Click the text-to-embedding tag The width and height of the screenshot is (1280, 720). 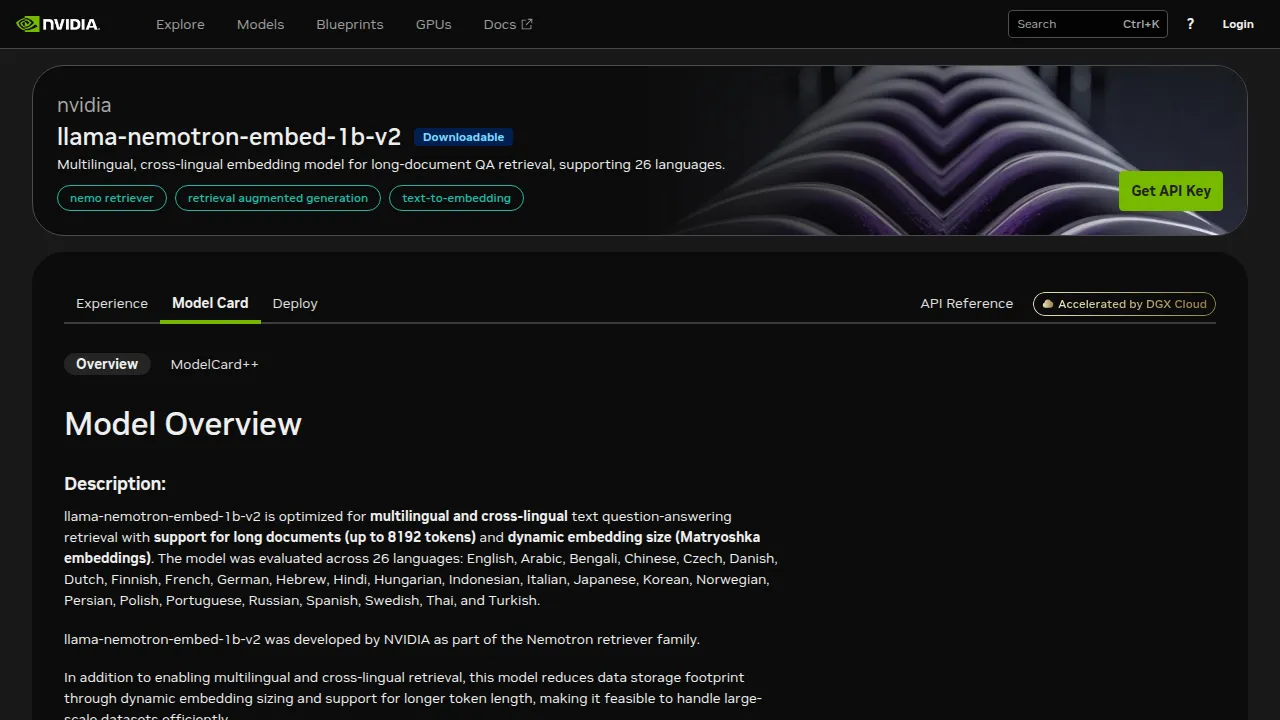(456, 198)
